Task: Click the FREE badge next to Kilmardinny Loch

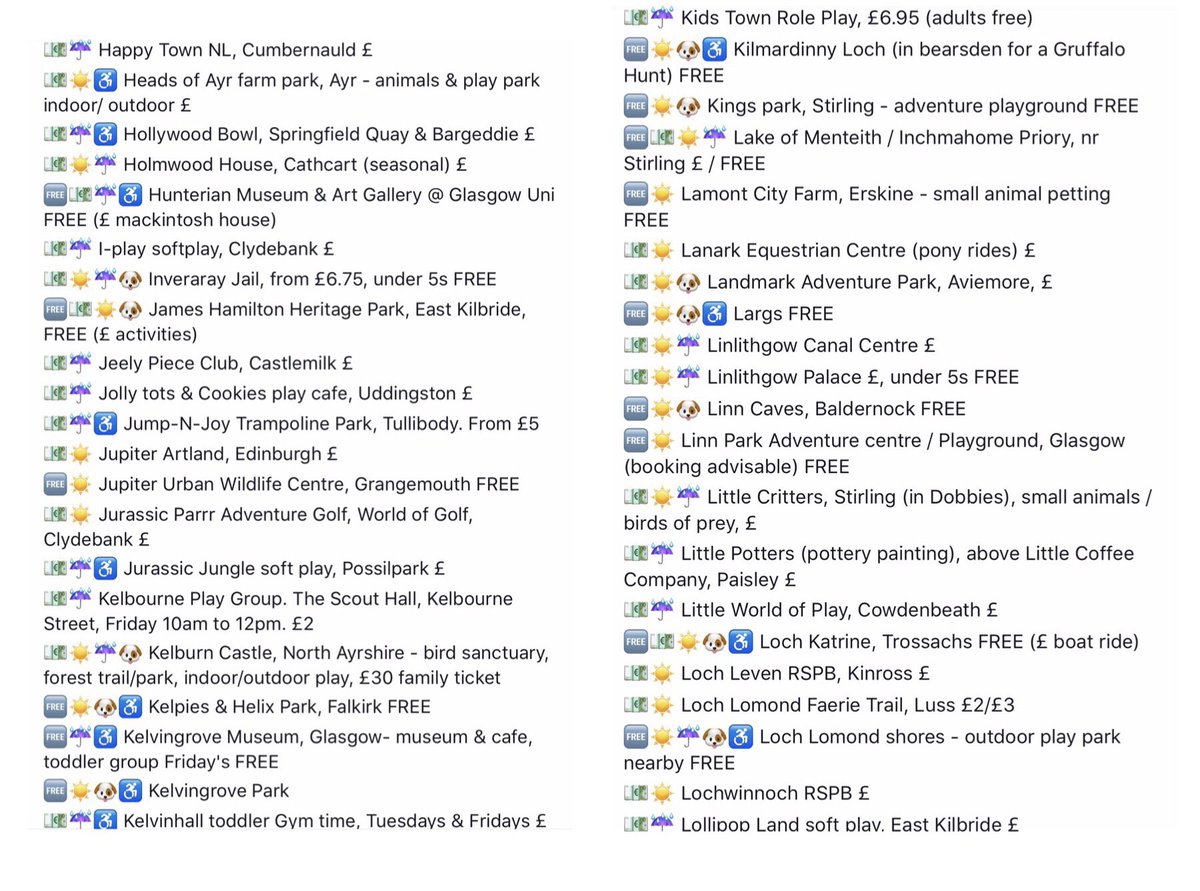Action: click(636, 50)
